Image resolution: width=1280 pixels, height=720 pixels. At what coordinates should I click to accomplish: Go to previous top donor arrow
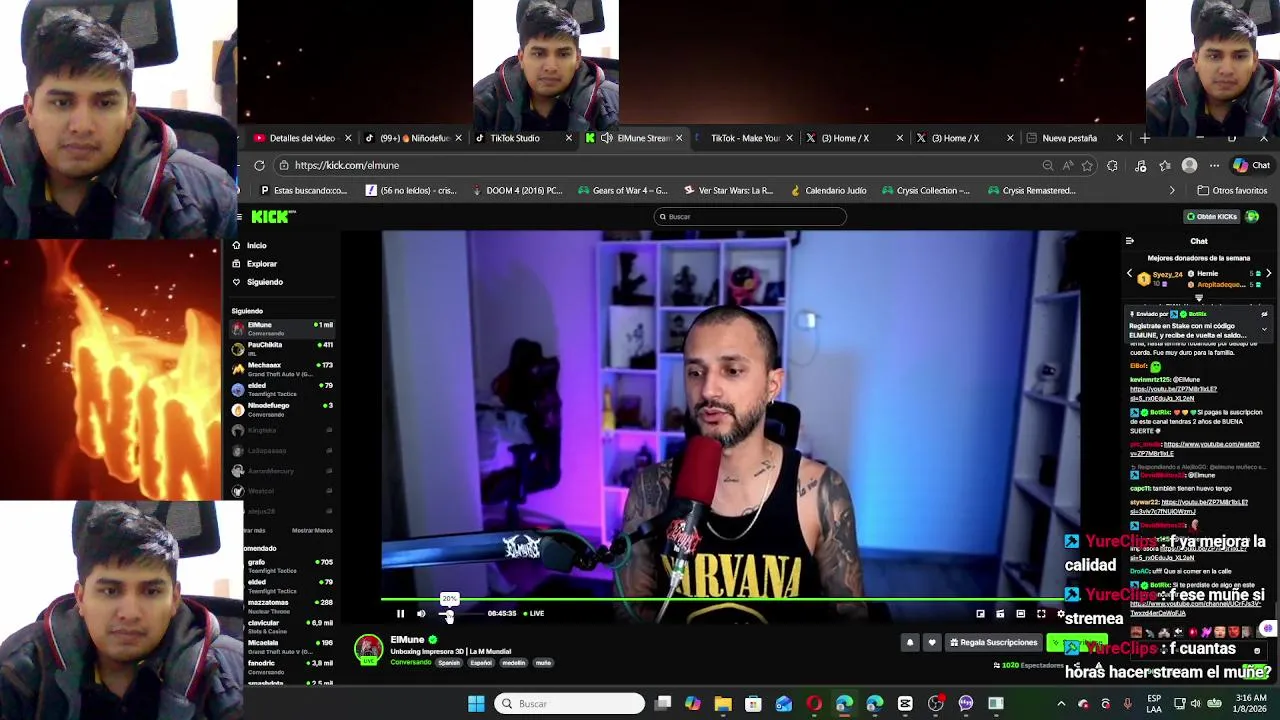(1130, 273)
